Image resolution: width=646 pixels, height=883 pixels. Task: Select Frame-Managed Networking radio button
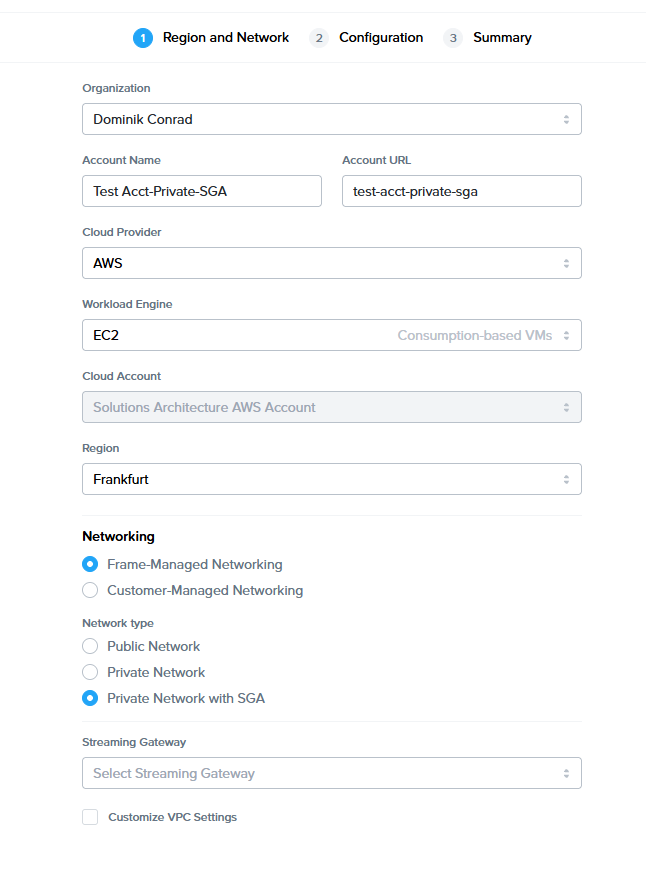[90, 564]
